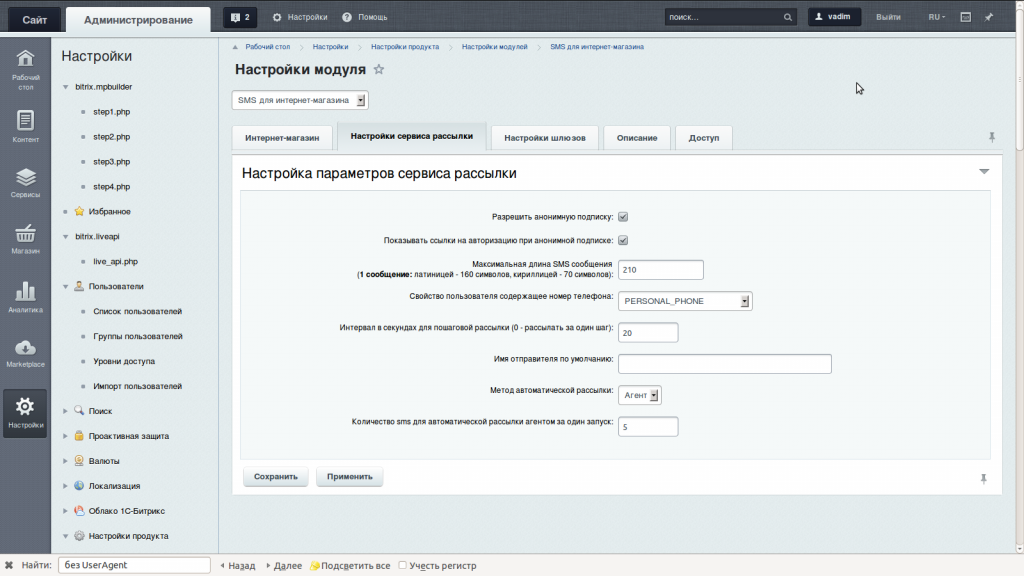Add page to favorites with star icon
Image resolution: width=1024 pixels, height=576 pixels.
pyautogui.click(x=379, y=69)
